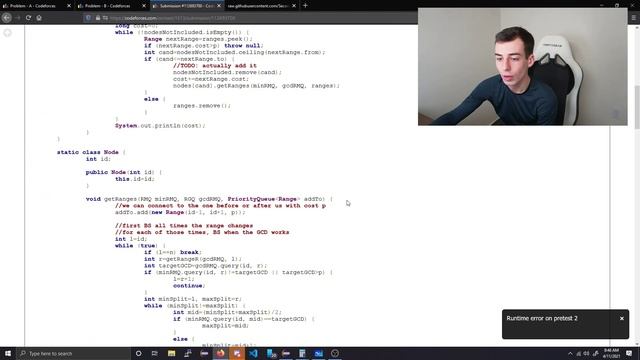The width and height of the screenshot is (640, 360).
Task: Close the Problem - B tab
Action: coord(144,6)
